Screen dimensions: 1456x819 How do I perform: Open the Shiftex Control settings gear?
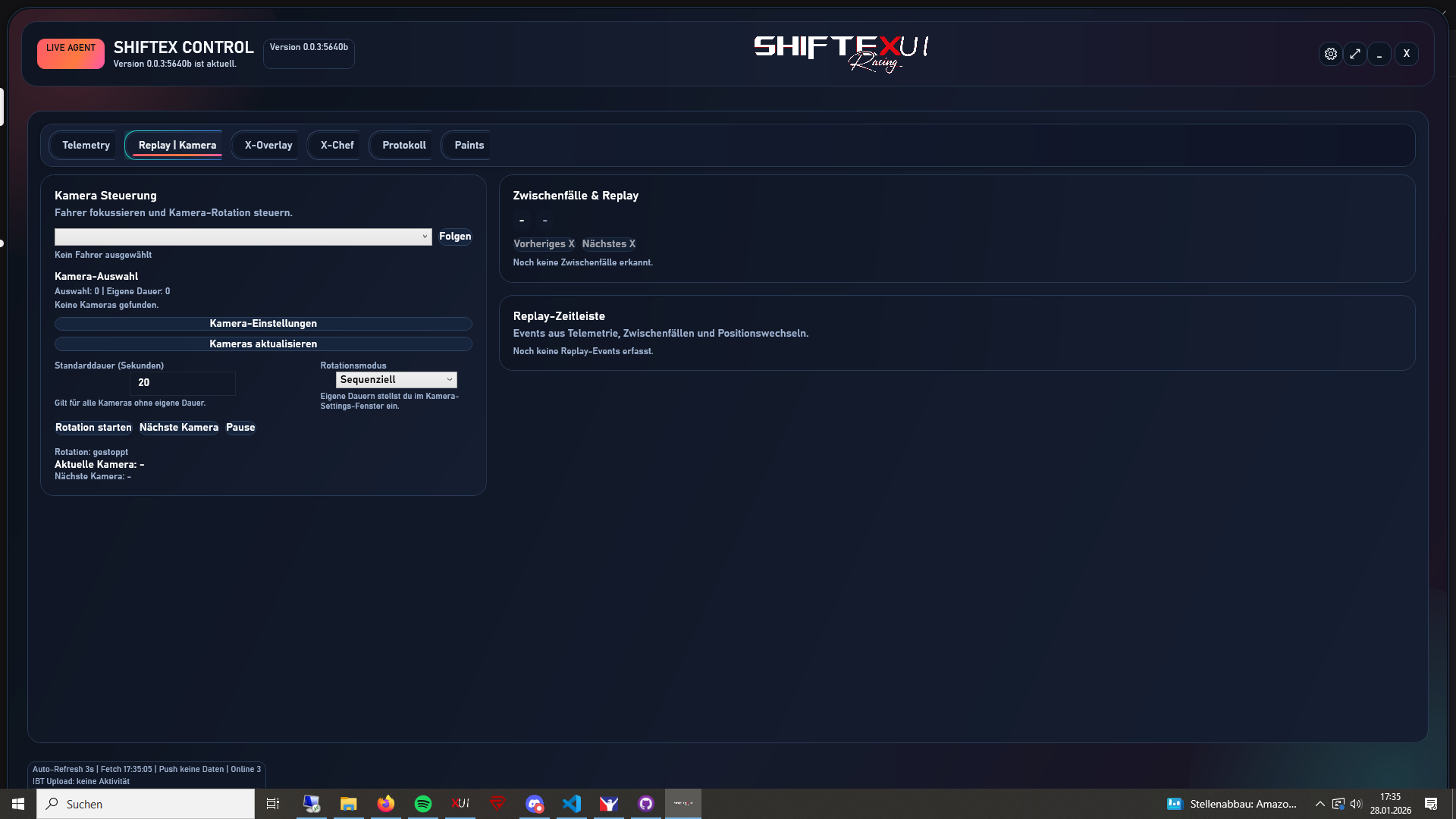1331,54
